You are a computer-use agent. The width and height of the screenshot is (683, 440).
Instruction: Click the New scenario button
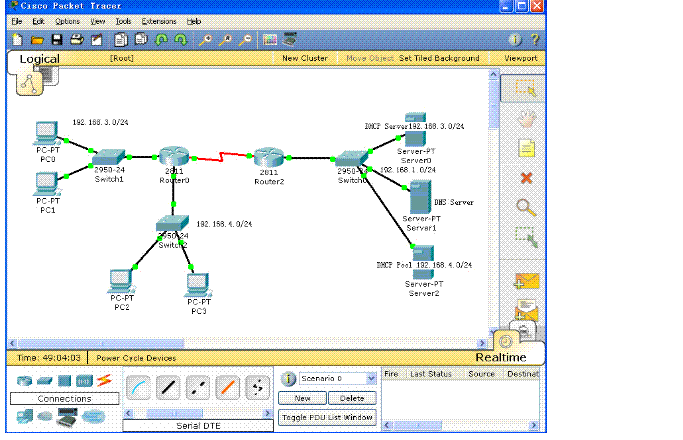[x=302, y=398]
